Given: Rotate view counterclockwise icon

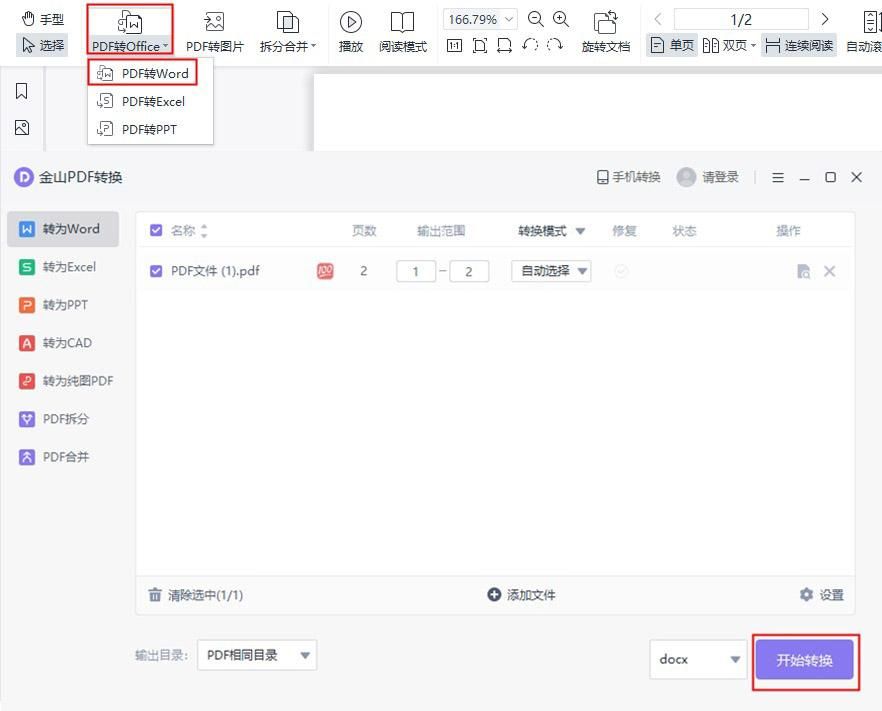Looking at the screenshot, I should pos(530,45).
